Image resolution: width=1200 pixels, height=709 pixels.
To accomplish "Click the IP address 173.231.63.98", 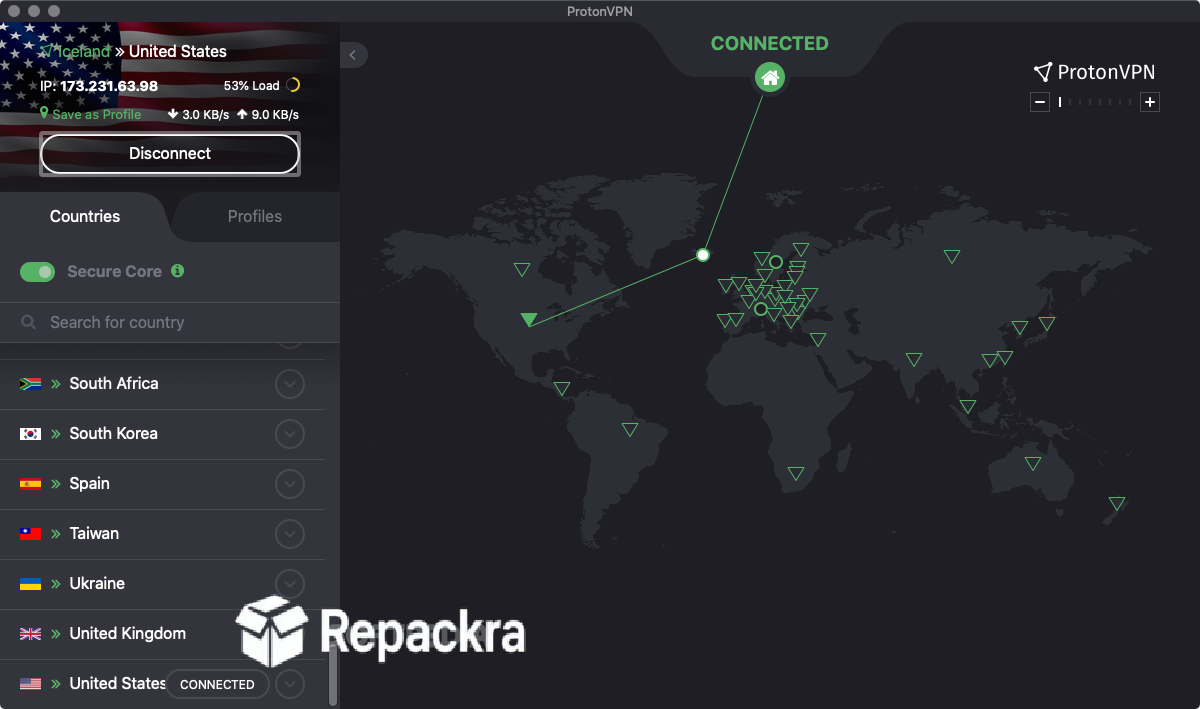I will tap(109, 86).
